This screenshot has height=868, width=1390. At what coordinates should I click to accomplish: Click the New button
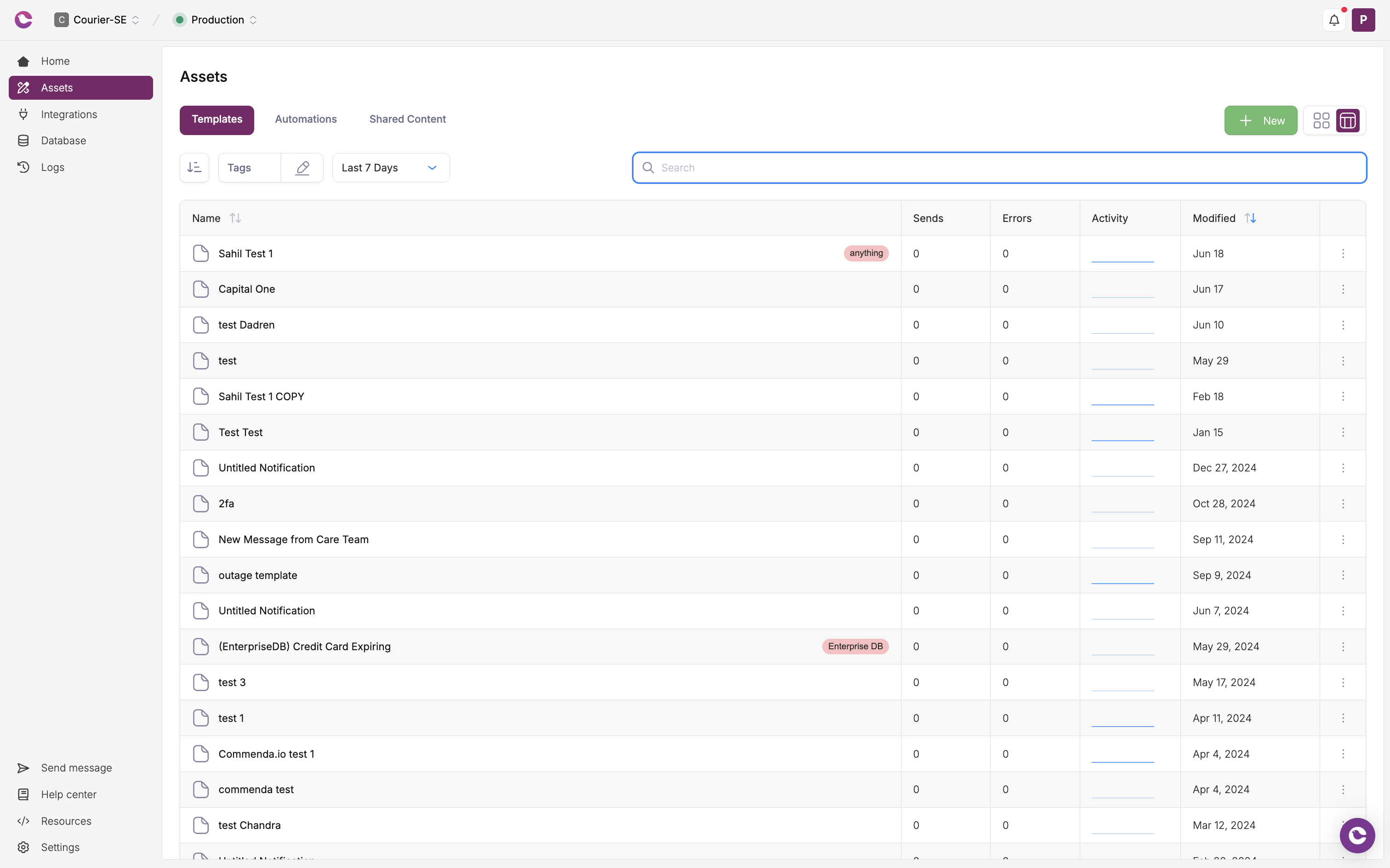1260,120
